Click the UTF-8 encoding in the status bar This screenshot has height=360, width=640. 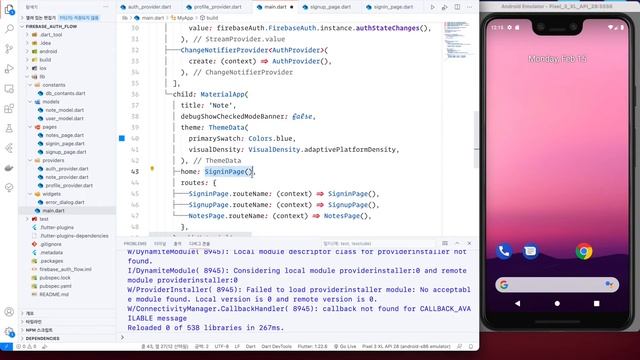click(222, 346)
